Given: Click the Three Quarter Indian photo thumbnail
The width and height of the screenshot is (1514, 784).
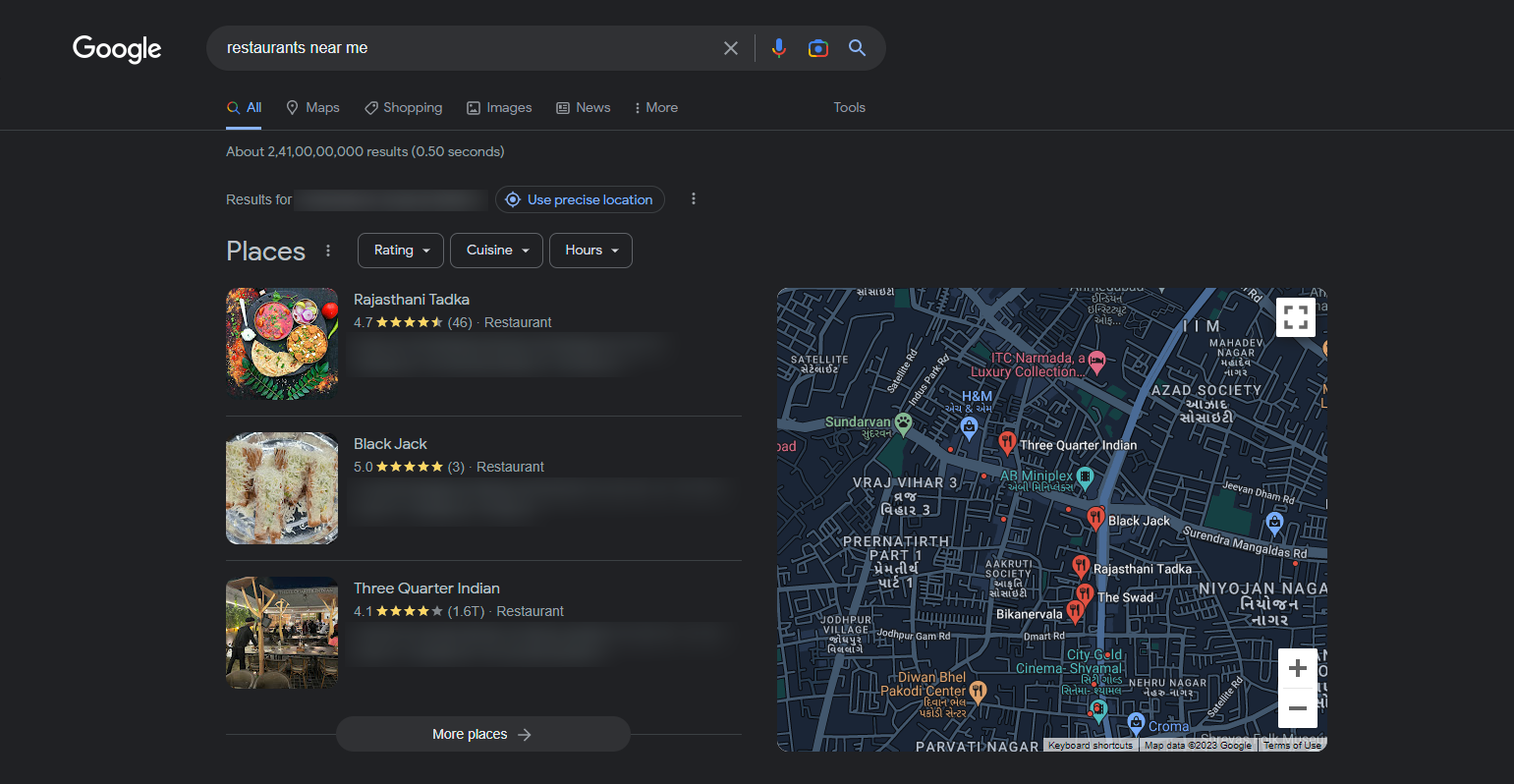Looking at the screenshot, I should point(282,633).
